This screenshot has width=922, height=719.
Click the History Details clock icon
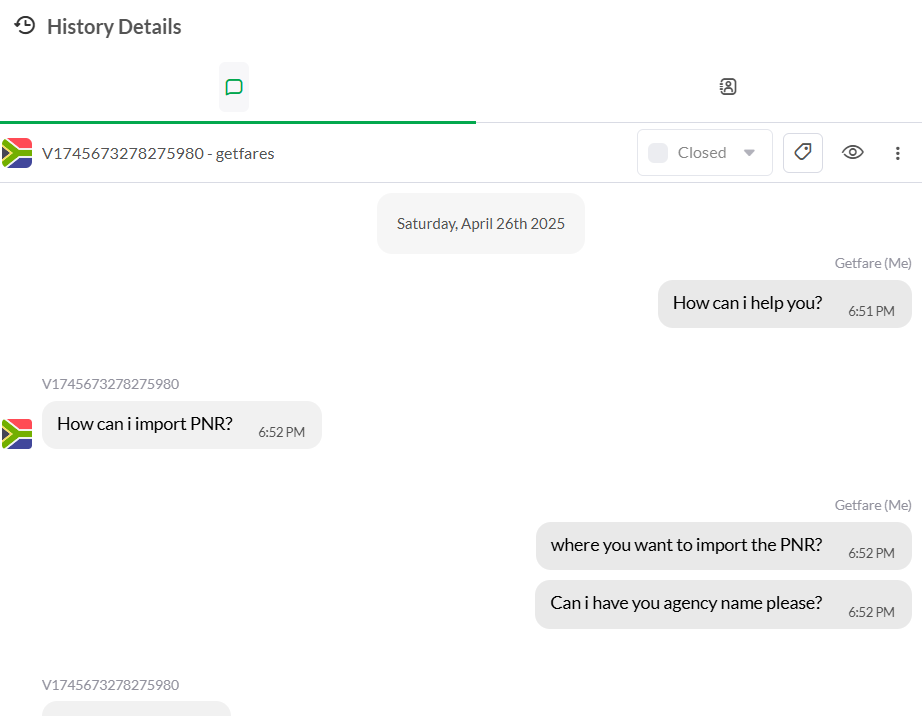pos(25,26)
